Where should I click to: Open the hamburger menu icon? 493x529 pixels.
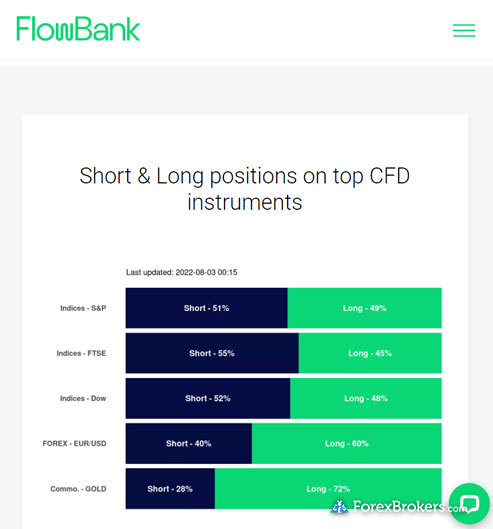[x=464, y=30]
